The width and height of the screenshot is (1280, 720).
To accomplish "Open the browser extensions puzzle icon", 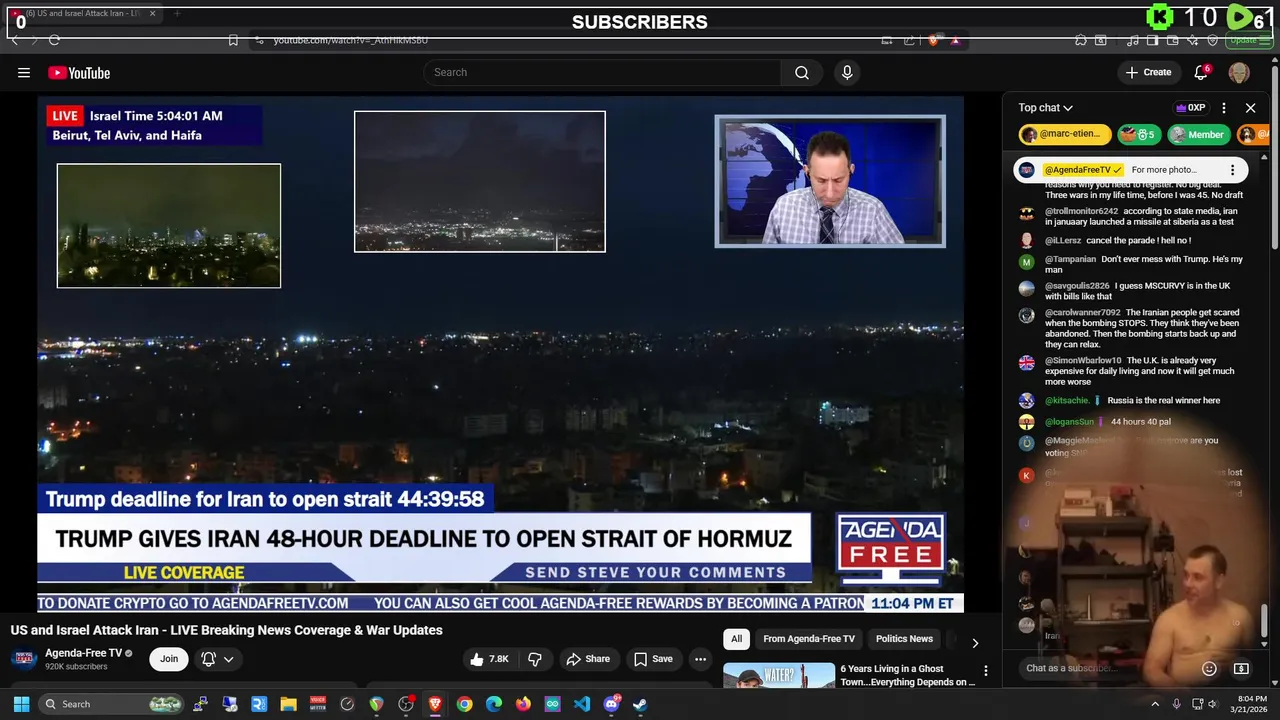I will pyautogui.click(x=1081, y=40).
